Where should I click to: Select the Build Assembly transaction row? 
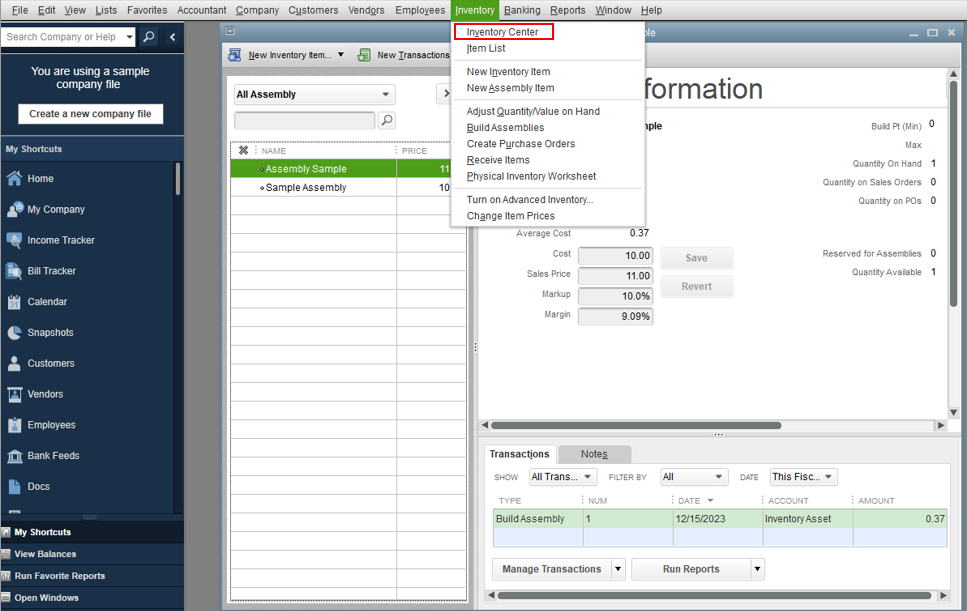(720, 519)
